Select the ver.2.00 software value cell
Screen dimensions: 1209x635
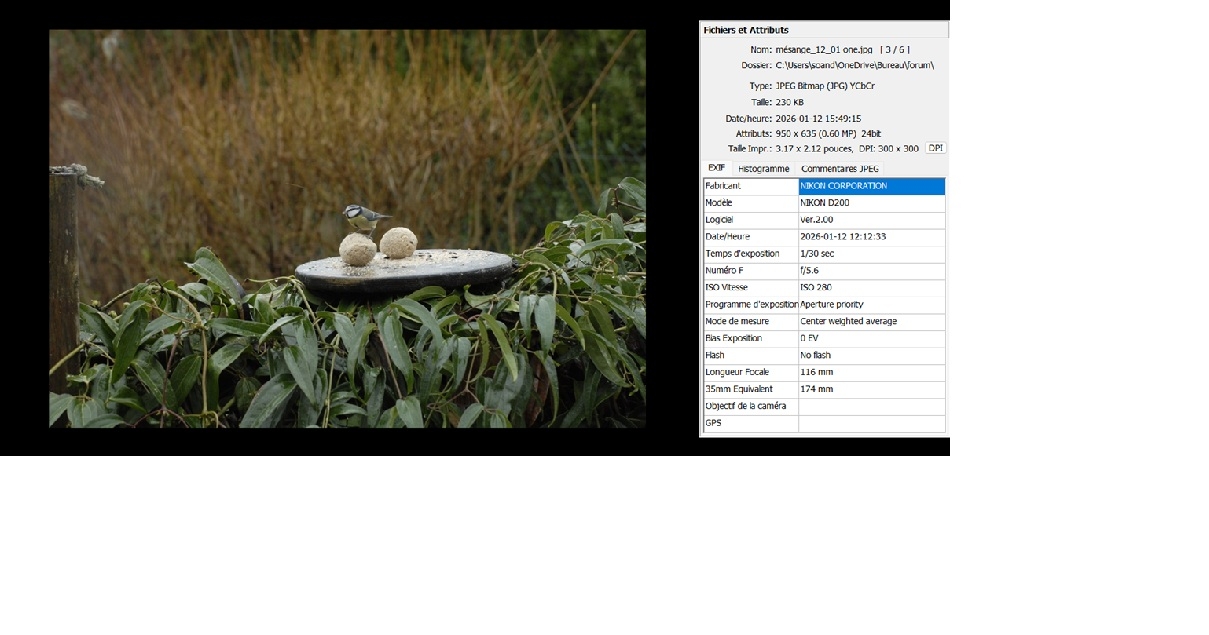pyautogui.click(x=817, y=220)
